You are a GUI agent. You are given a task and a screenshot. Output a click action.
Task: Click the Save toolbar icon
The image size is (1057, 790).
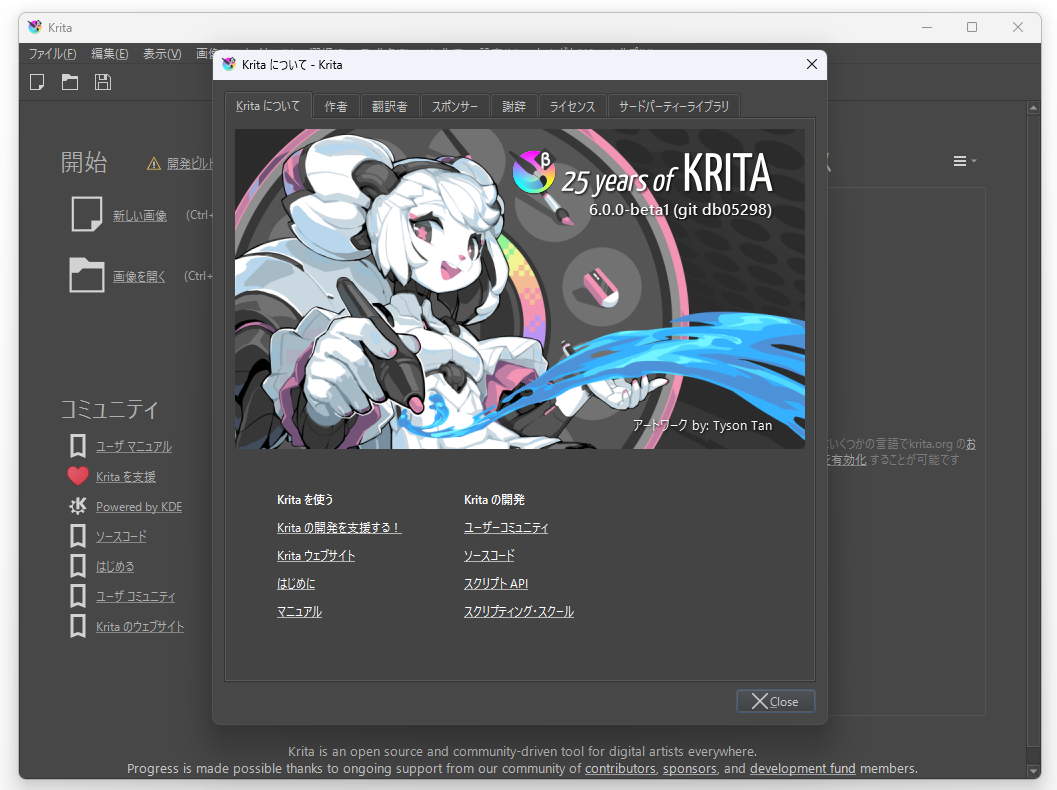coord(103,82)
